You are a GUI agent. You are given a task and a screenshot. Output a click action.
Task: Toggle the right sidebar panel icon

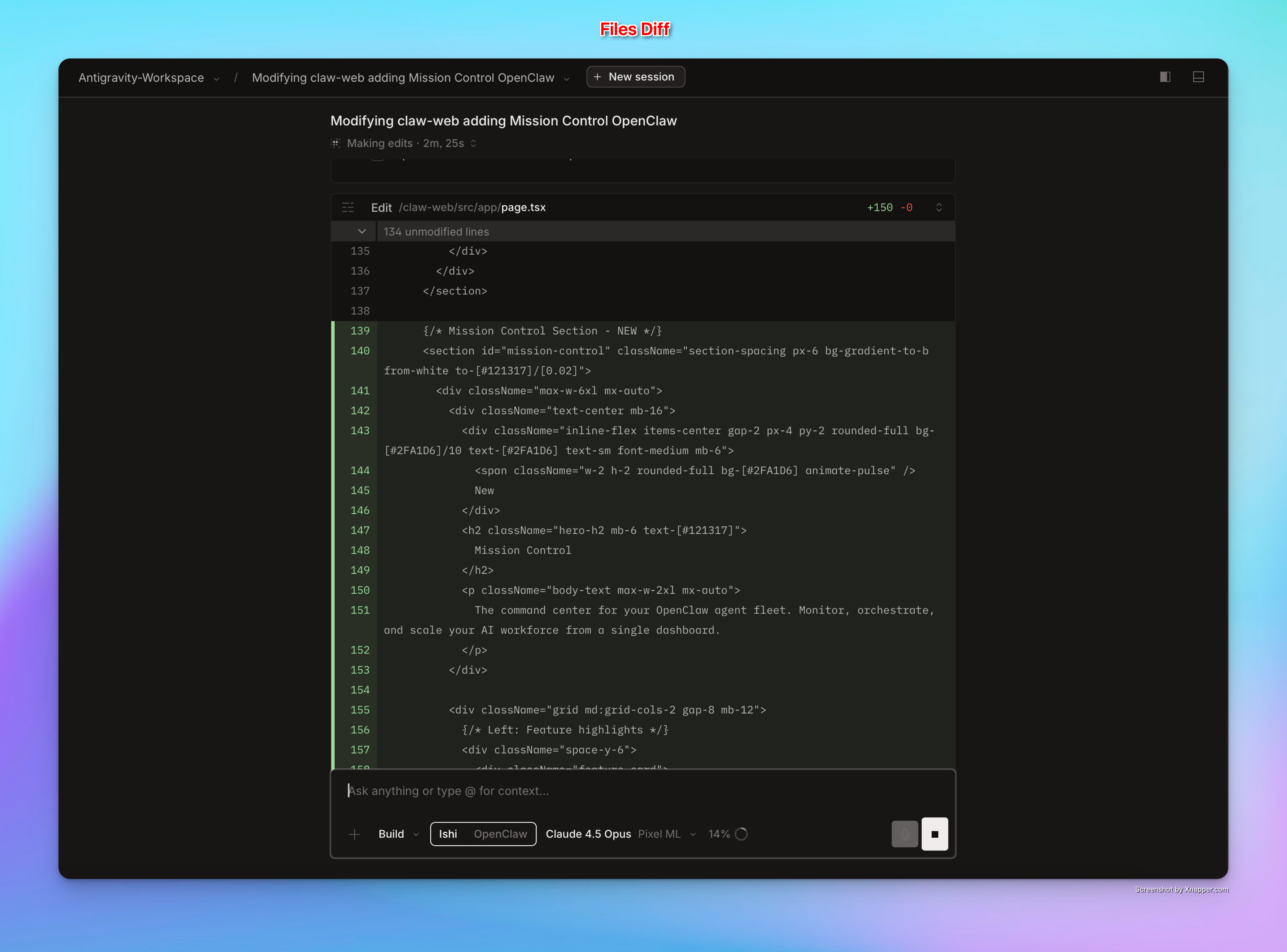point(1165,77)
